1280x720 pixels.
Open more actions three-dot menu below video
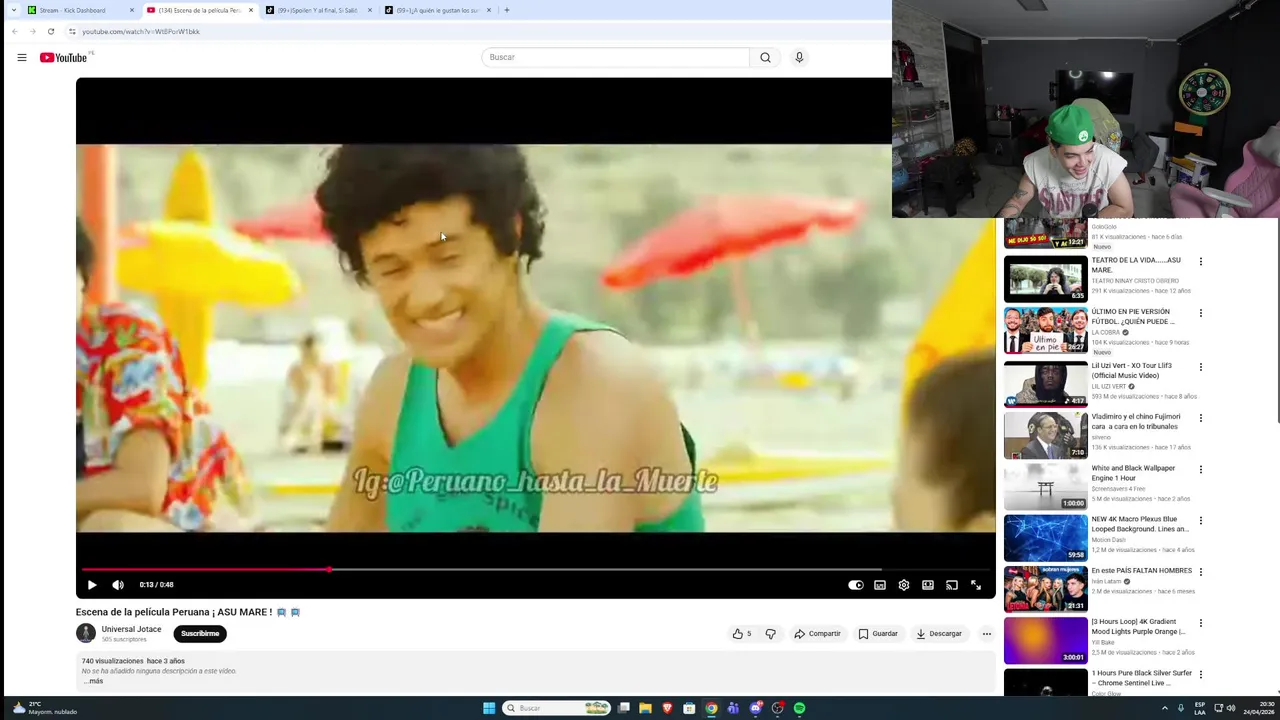coord(986,633)
